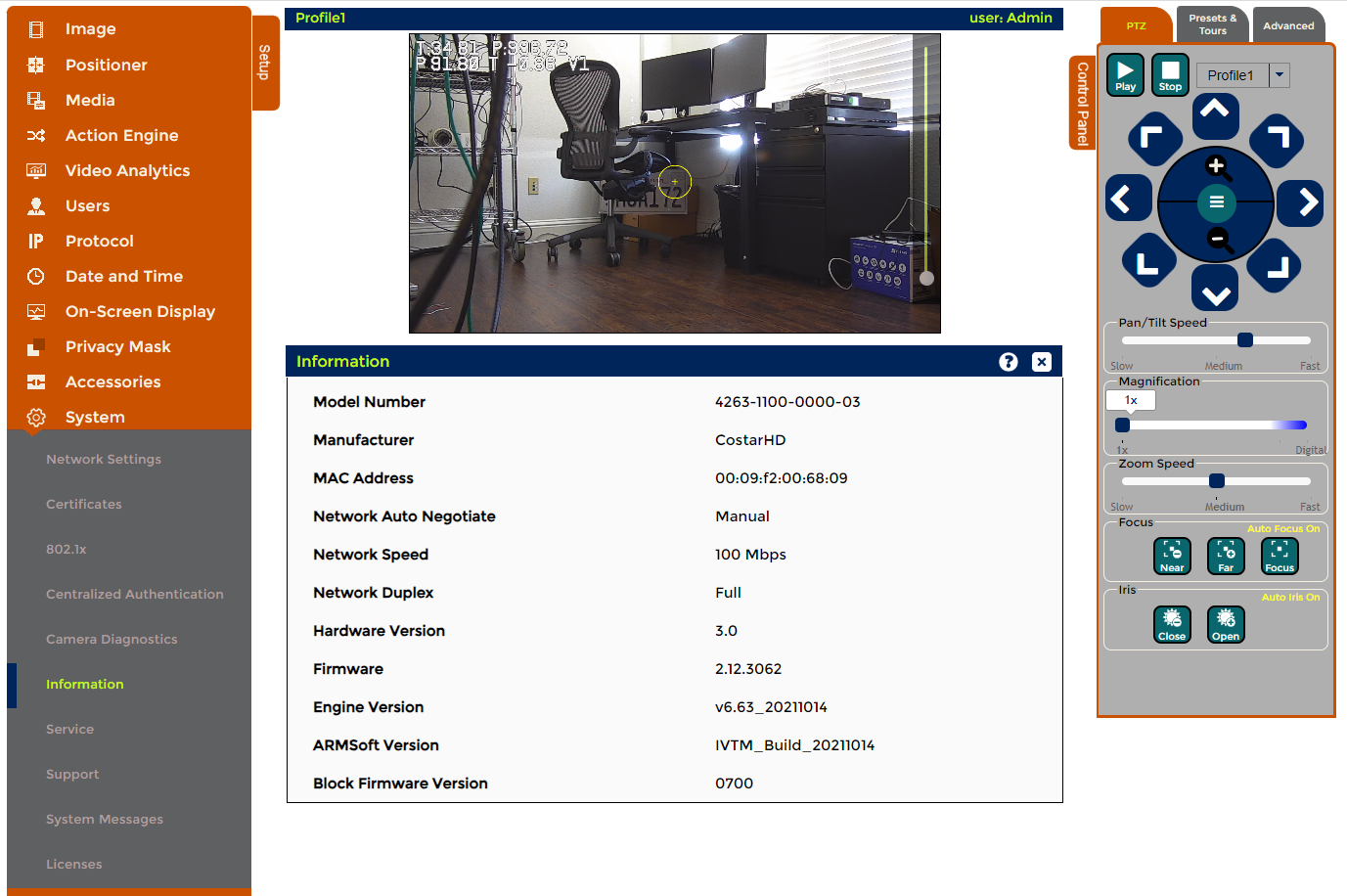The height and width of the screenshot is (896, 1347).
Task: Go to Certificates page
Action: (x=84, y=504)
